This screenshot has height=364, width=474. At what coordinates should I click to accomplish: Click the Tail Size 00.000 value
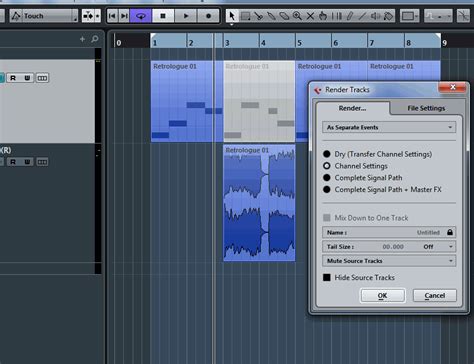[x=393, y=247]
